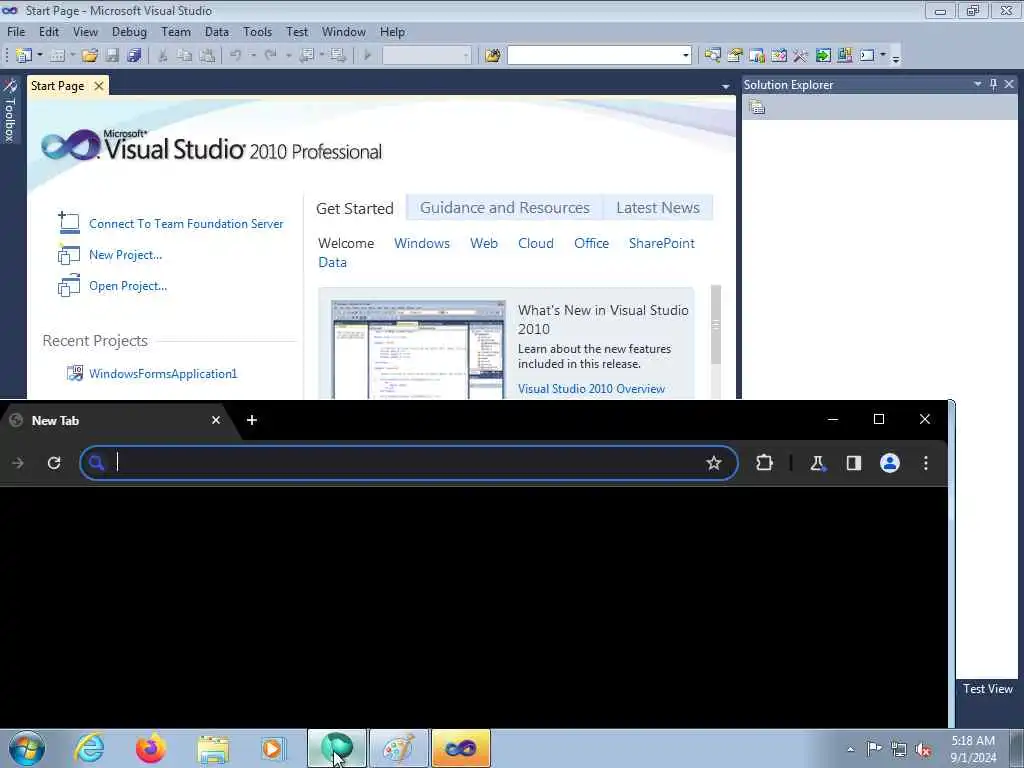Click the Show All Files icon in Solution Explorer
The width and height of the screenshot is (1024, 768).
tap(757, 107)
